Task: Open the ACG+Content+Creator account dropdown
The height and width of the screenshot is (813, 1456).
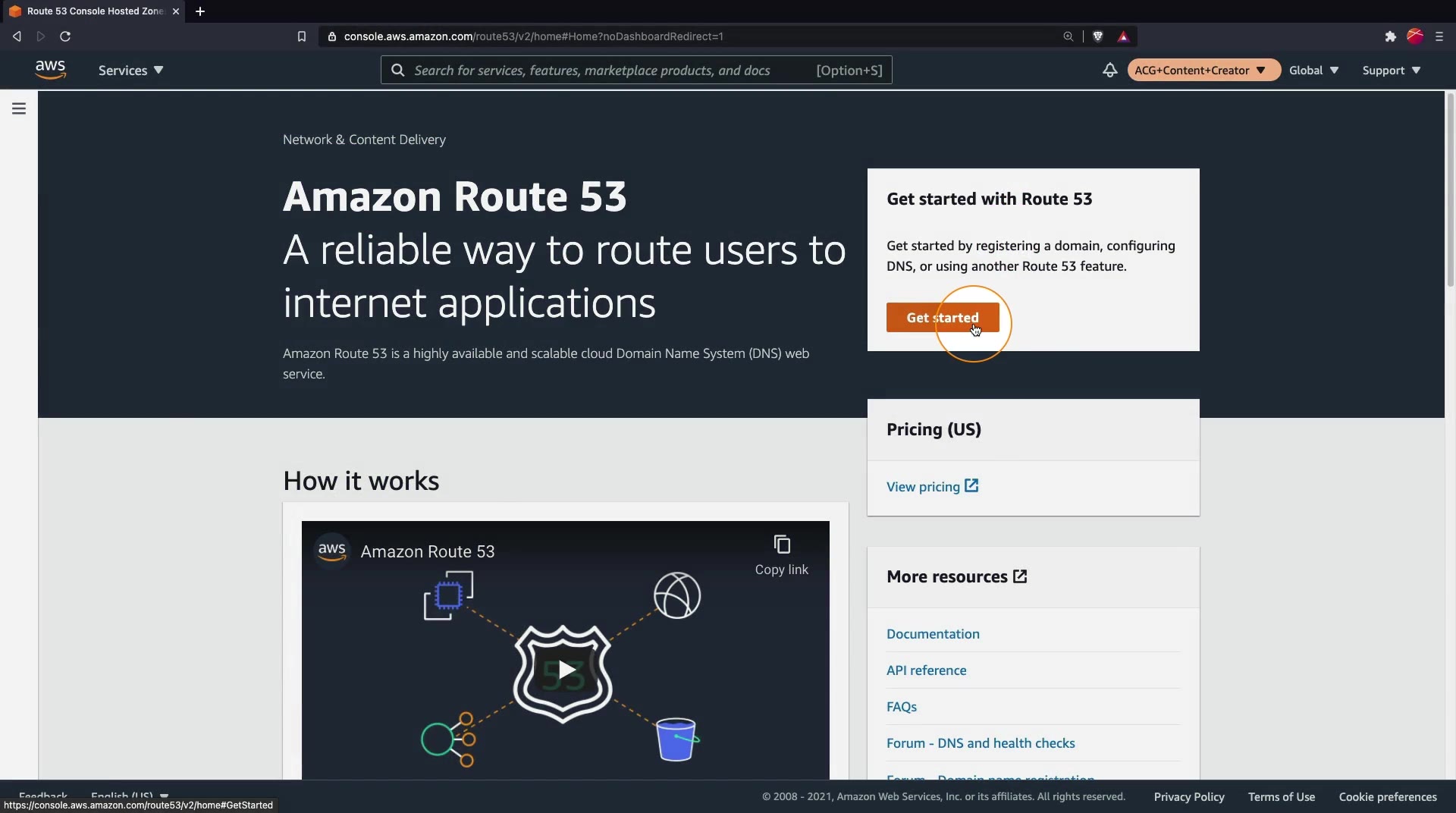Action: pos(1203,70)
